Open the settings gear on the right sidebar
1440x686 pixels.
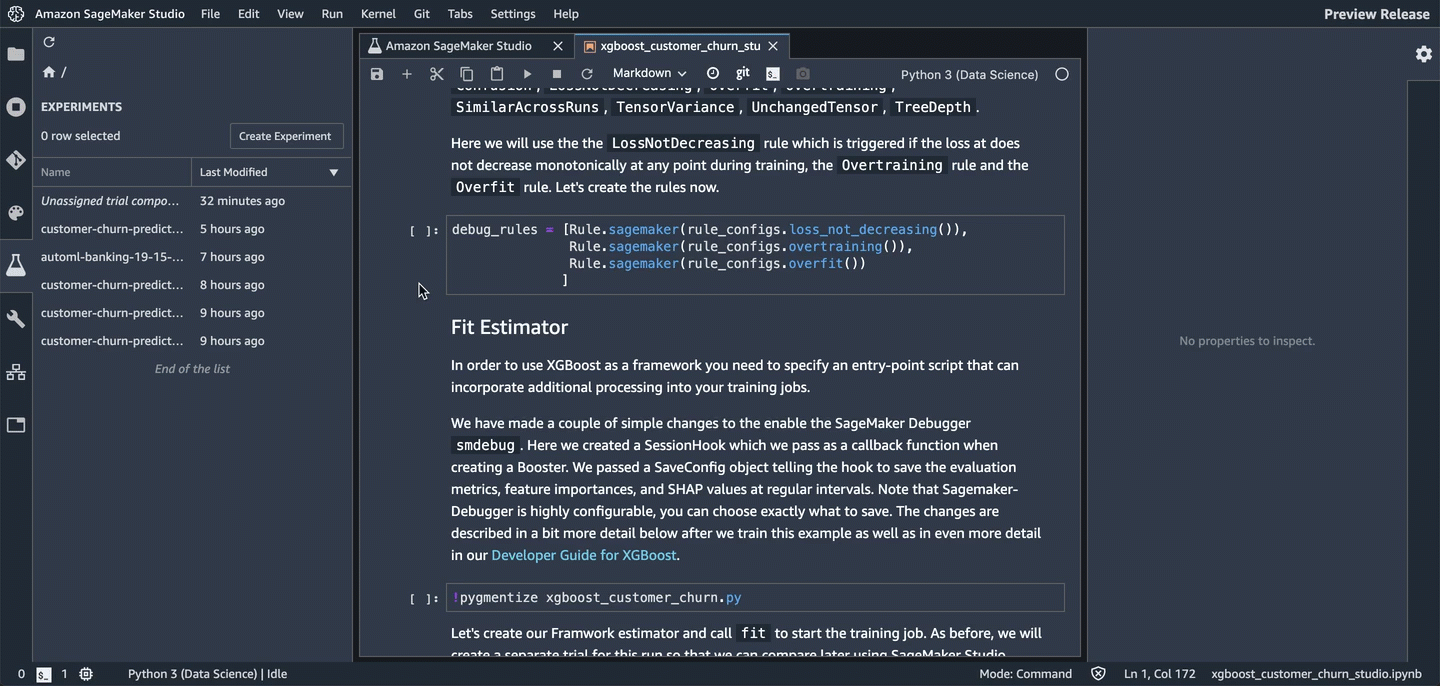(x=1424, y=54)
